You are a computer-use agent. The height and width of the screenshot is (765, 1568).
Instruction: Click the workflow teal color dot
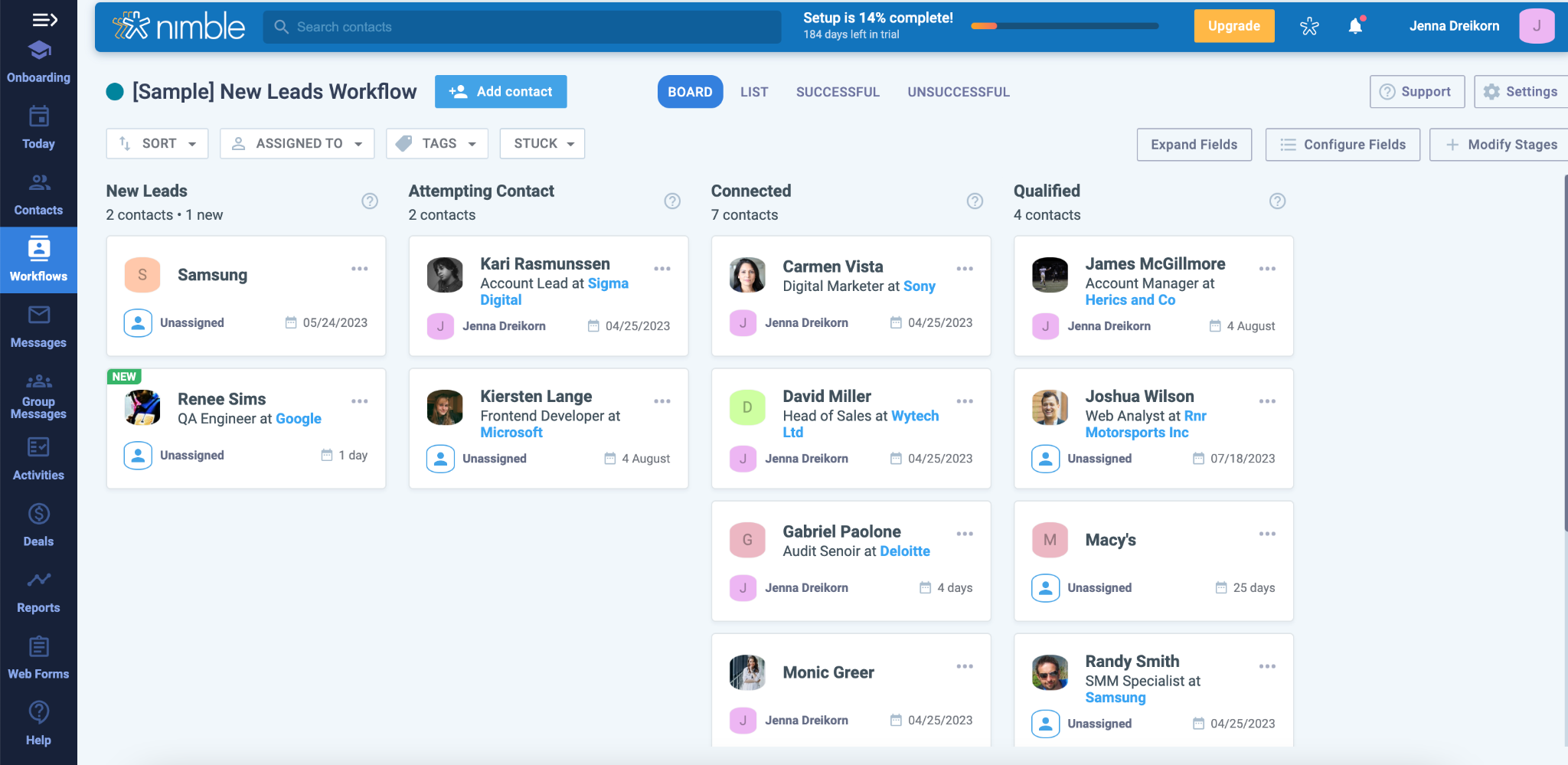[115, 92]
